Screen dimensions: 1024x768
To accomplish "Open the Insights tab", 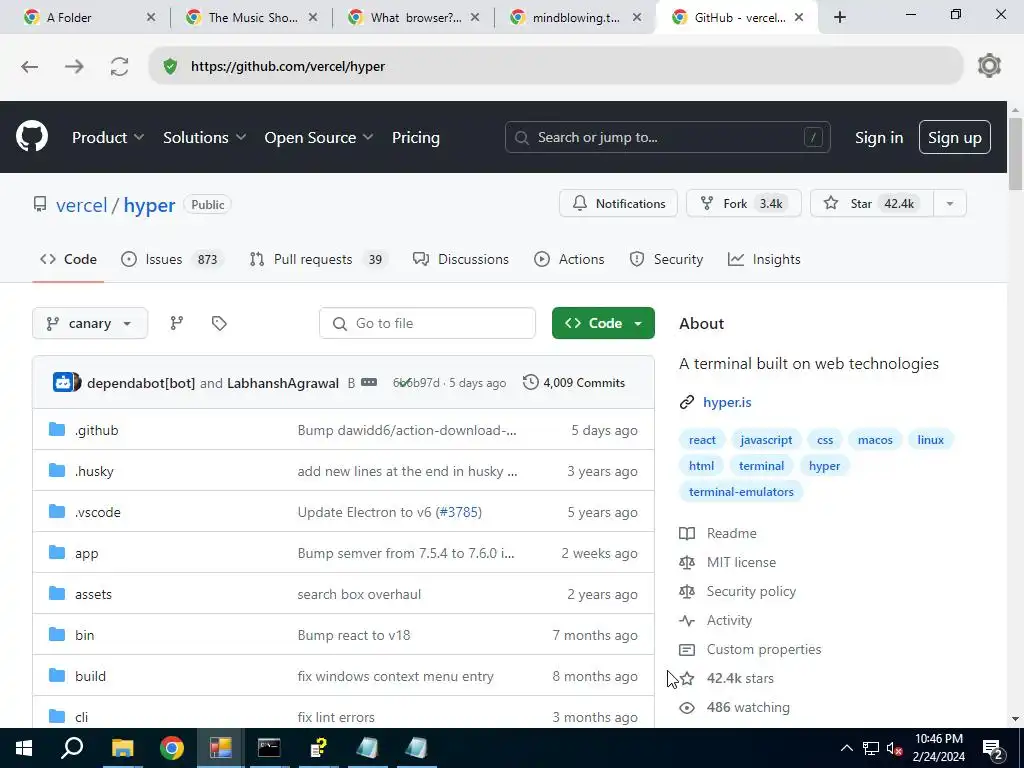I will click(x=764, y=259).
